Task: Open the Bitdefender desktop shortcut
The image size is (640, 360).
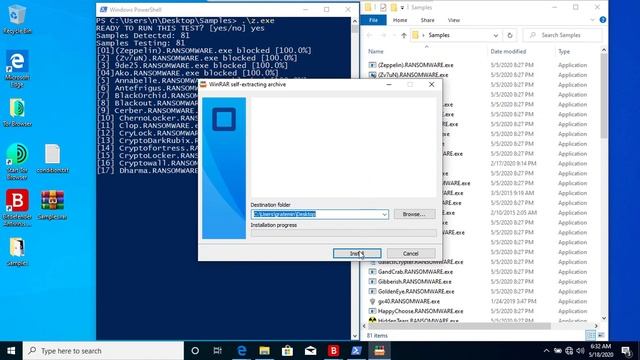Action: point(17,208)
